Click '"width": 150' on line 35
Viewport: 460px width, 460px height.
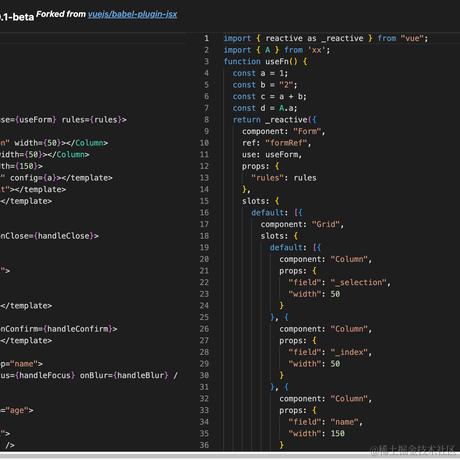click(x=316, y=434)
